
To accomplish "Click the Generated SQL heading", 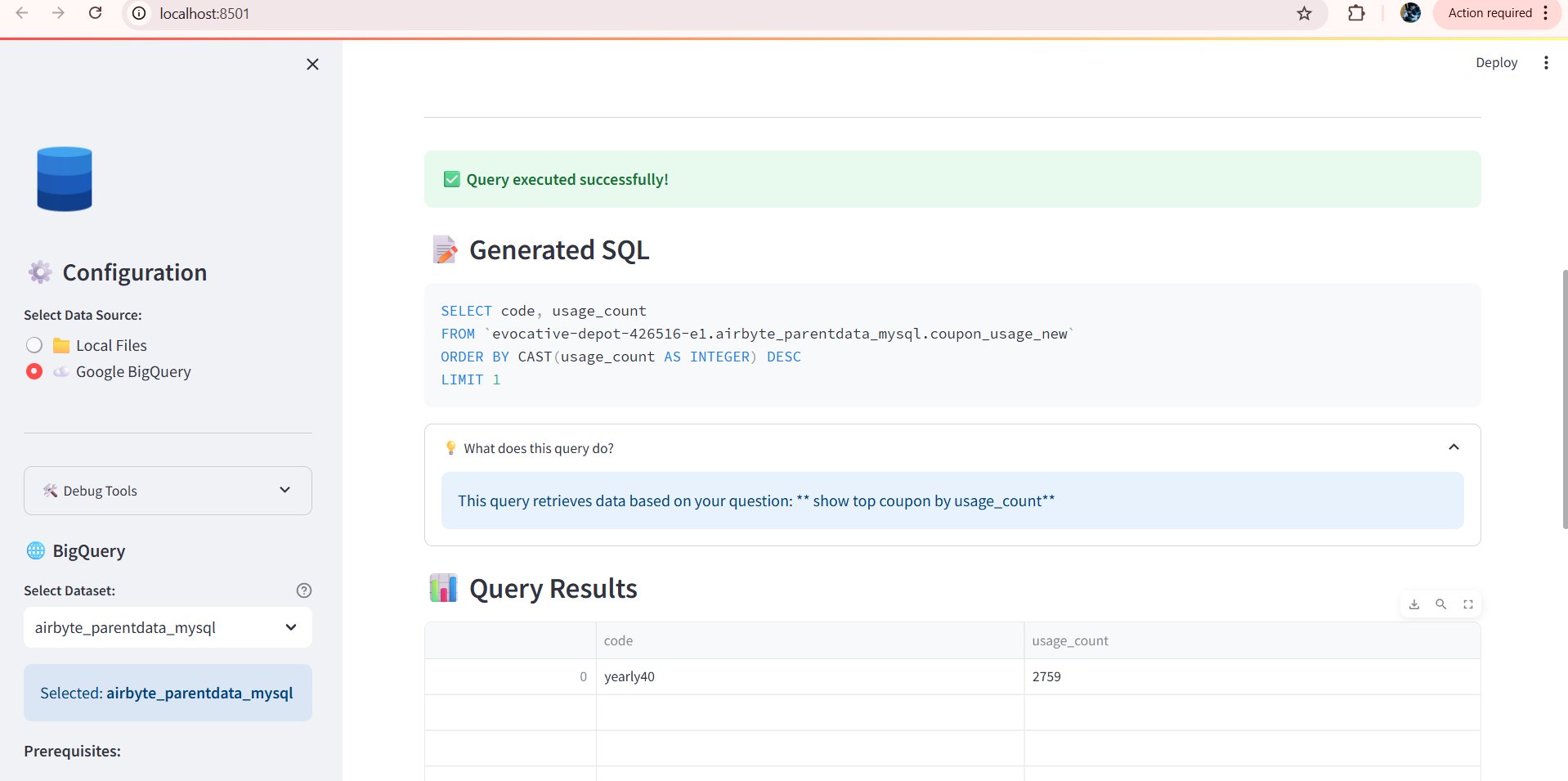I will pos(559,250).
